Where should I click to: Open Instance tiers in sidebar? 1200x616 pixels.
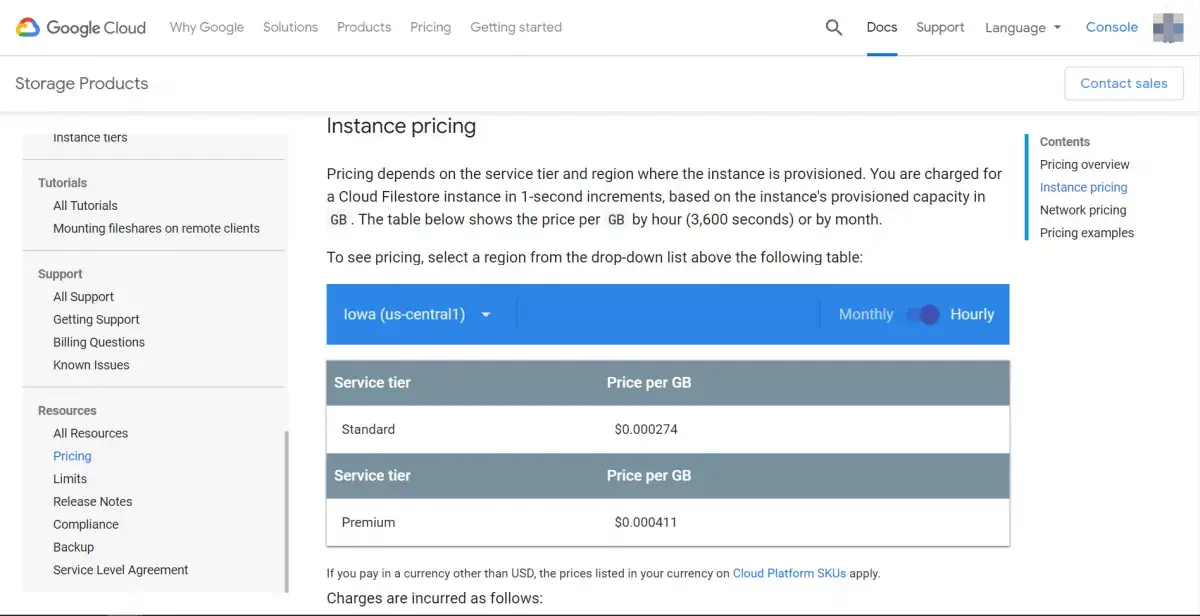pyautogui.click(x=90, y=138)
